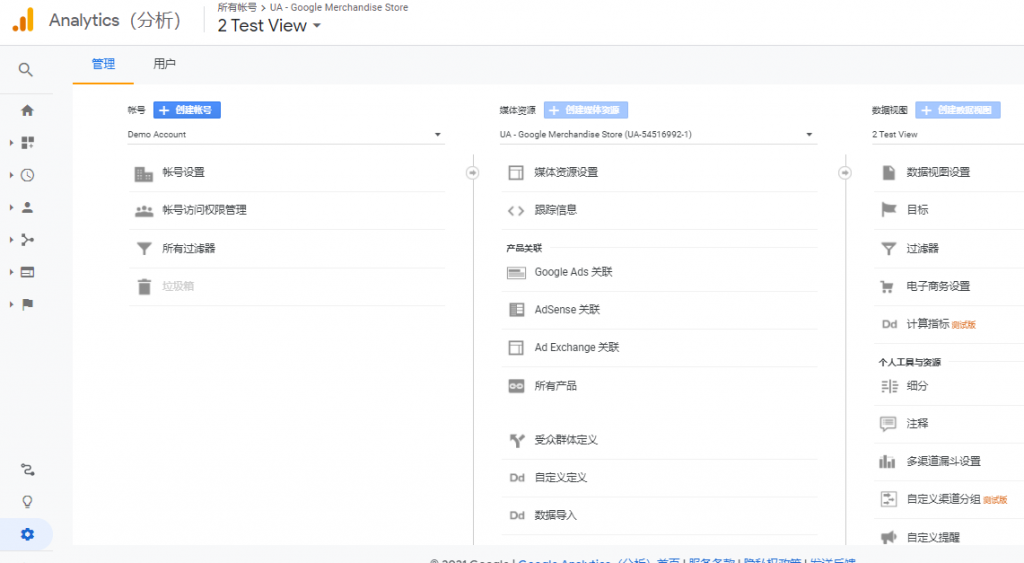1024x563 pixels.
Task: Click funnel icon beside 所有过滤器
Action: [x=144, y=248]
